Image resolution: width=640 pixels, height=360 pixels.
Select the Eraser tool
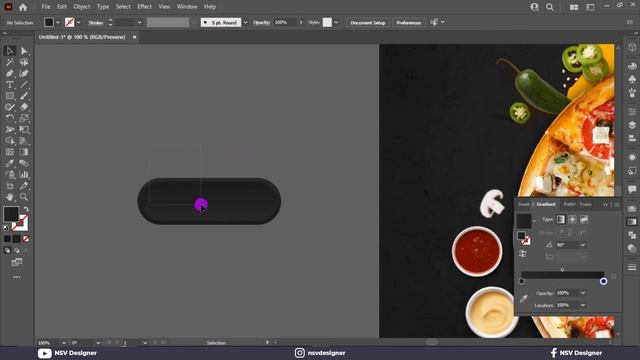24,107
